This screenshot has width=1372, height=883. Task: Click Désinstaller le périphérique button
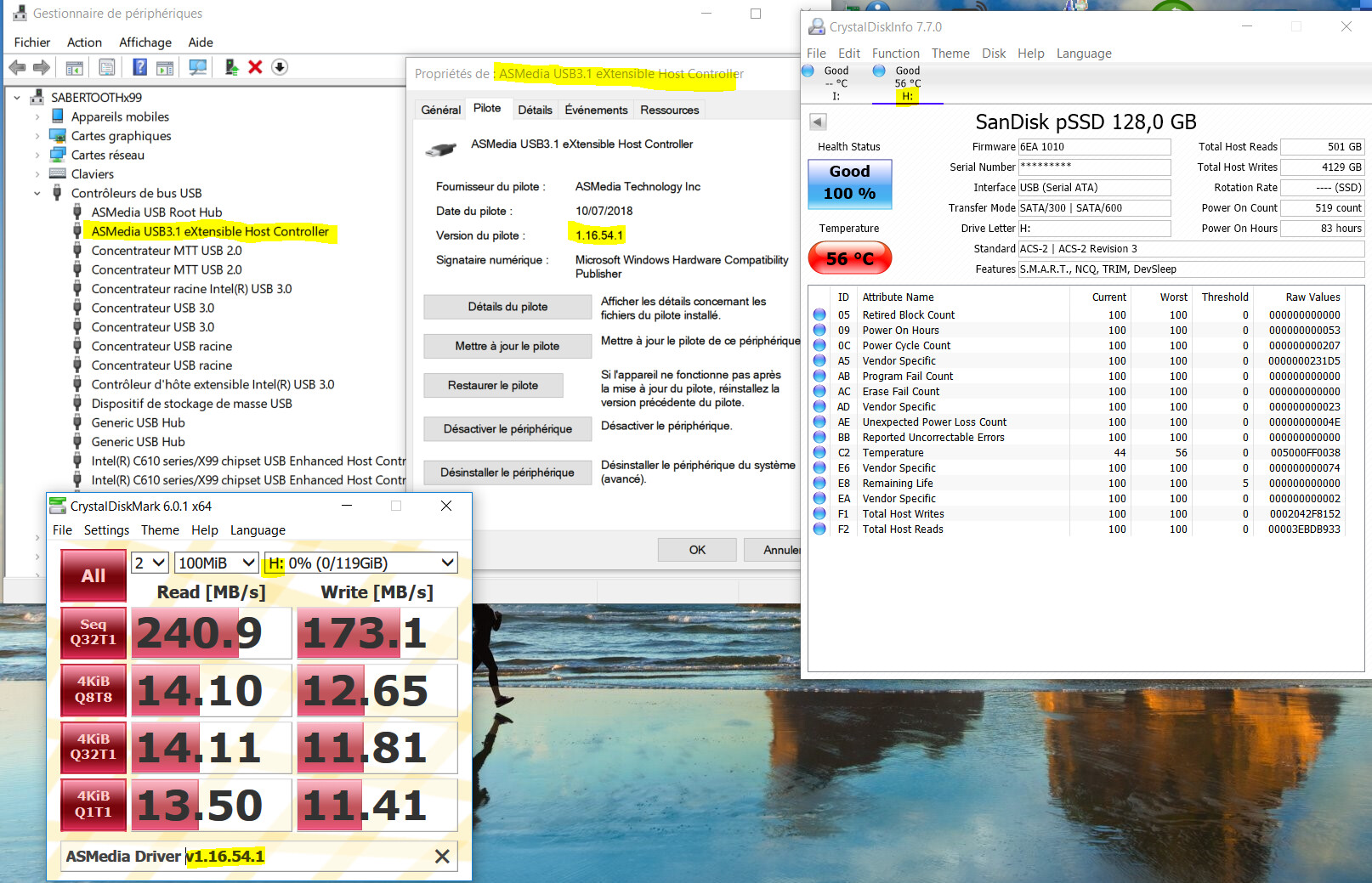[x=507, y=473]
